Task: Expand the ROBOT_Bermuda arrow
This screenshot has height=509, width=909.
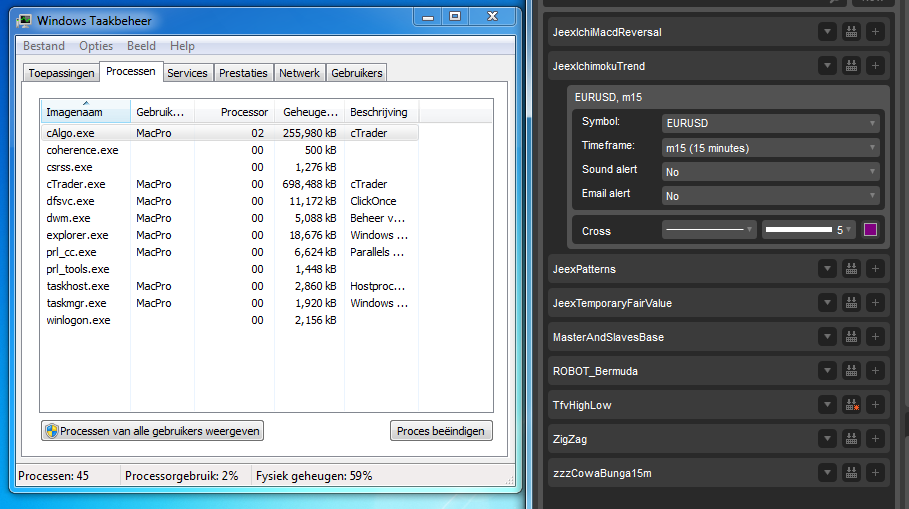Action: pos(827,371)
